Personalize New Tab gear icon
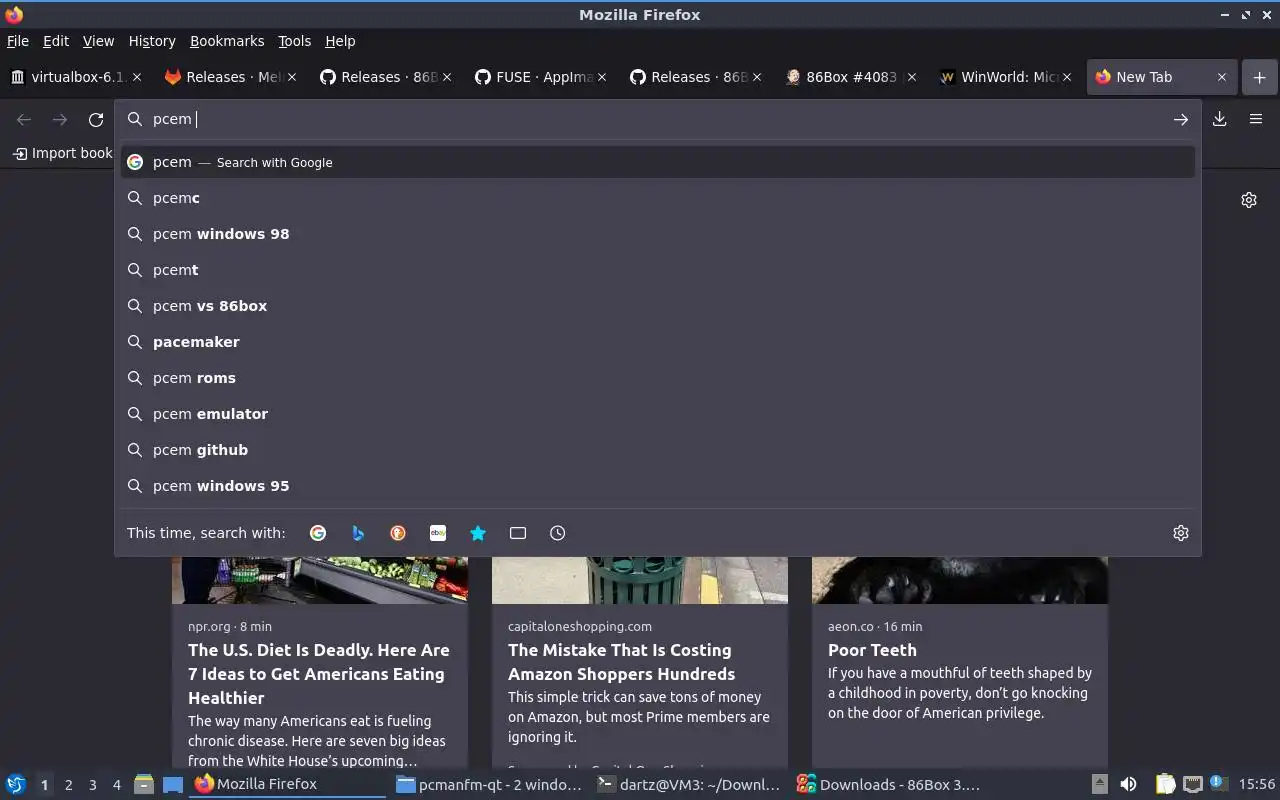This screenshot has width=1280, height=800. coord(1249,200)
